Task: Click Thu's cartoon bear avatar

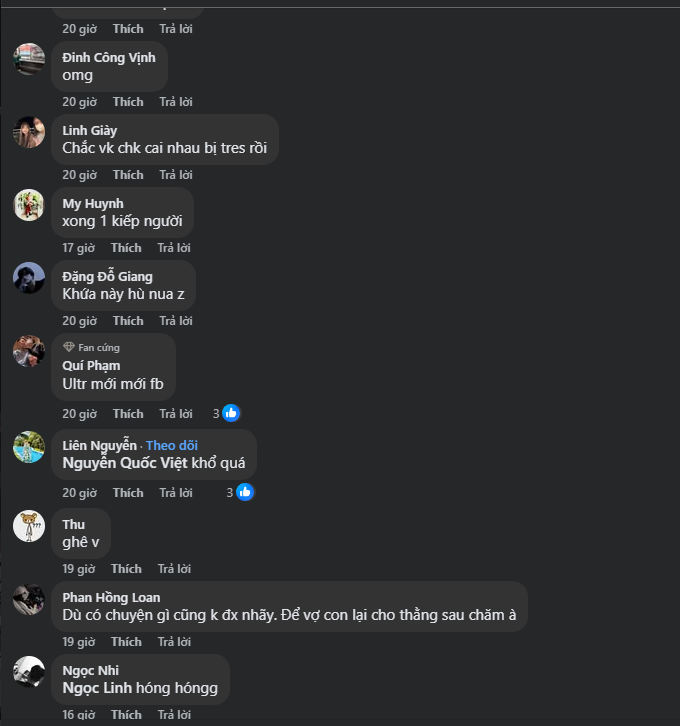Action: tap(29, 526)
